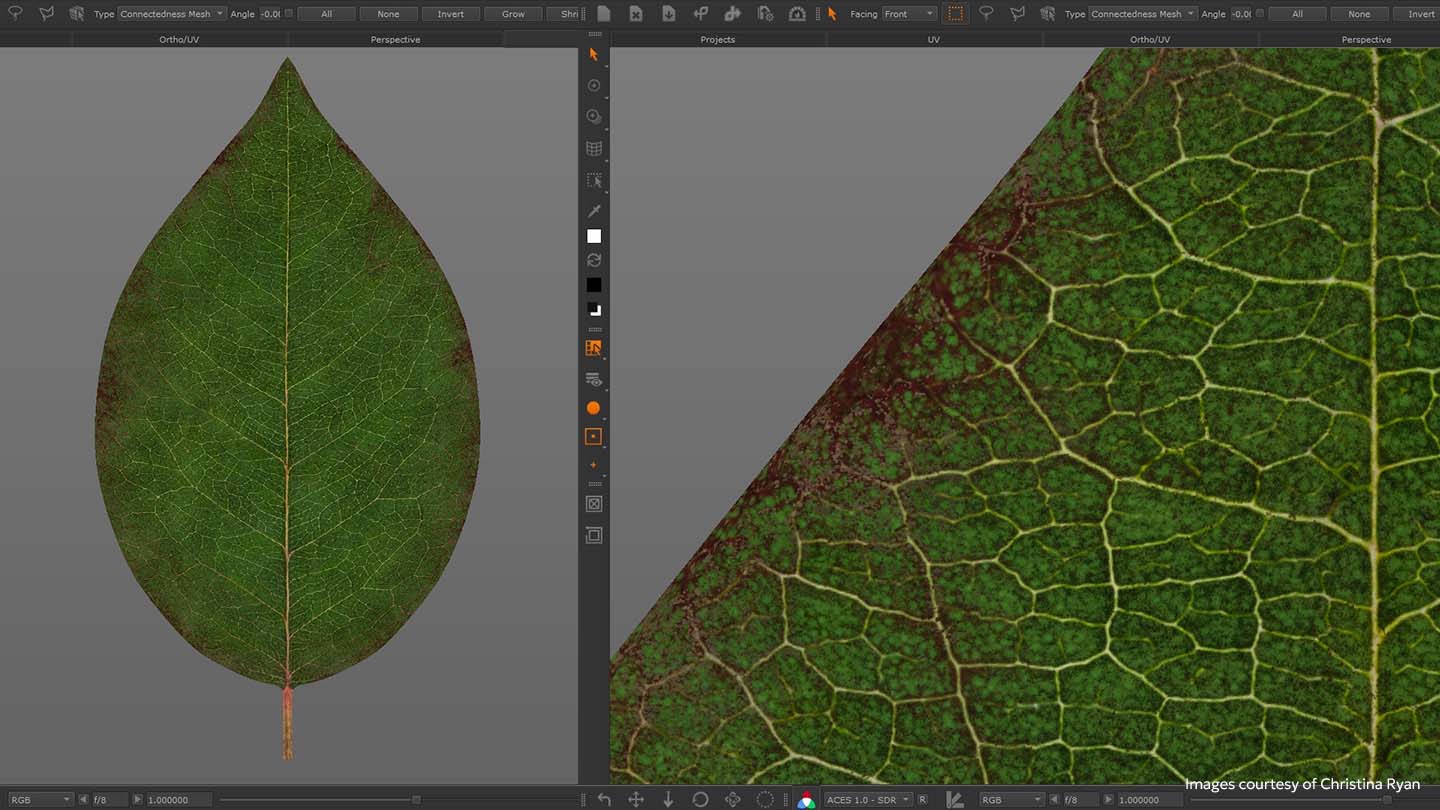1440x810 pixels.
Task: Click the pan/move view icon in bottom bar
Action: click(635, 799)
